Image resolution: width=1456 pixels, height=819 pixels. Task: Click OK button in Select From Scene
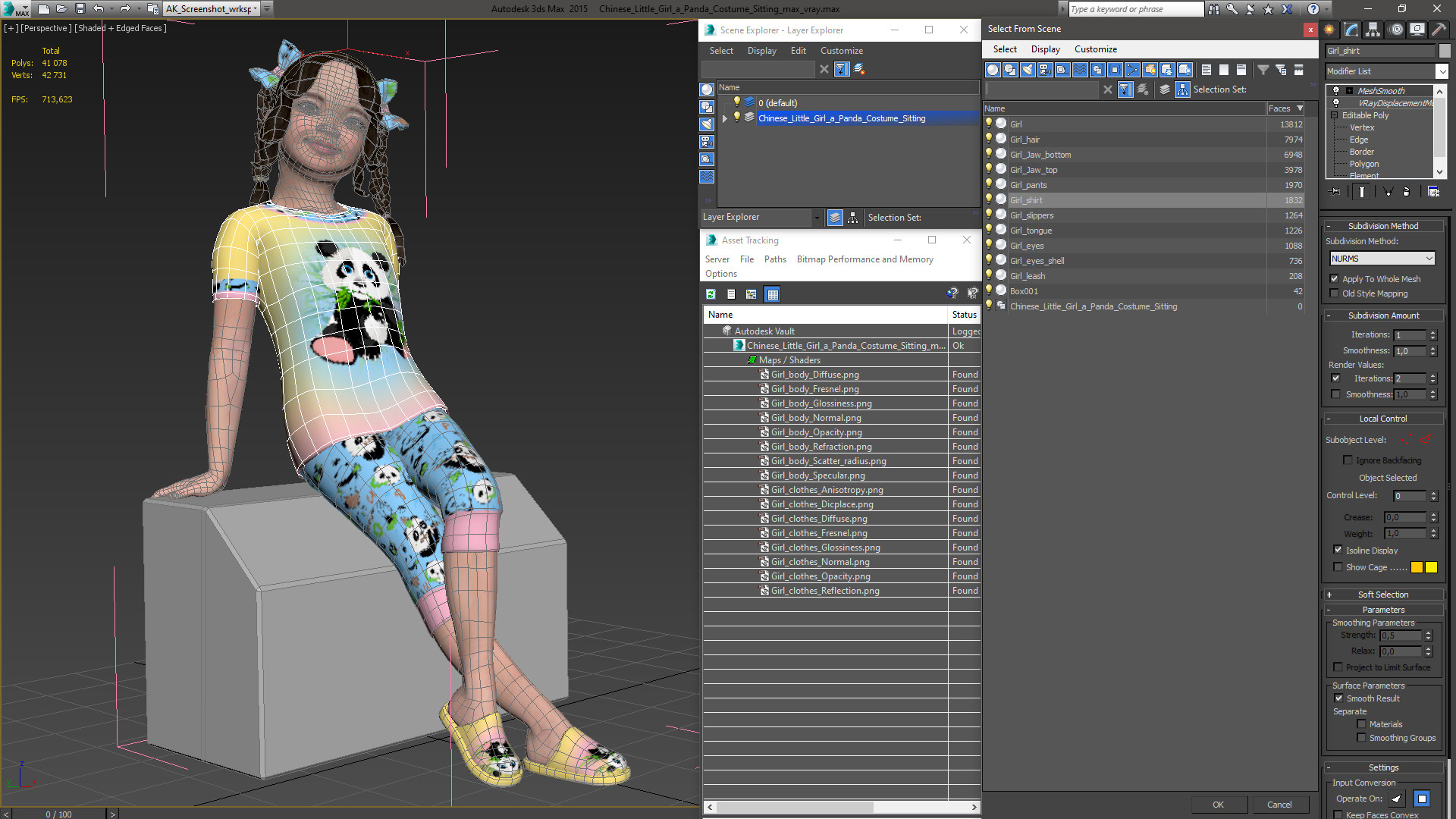[x=1218, y=805]
